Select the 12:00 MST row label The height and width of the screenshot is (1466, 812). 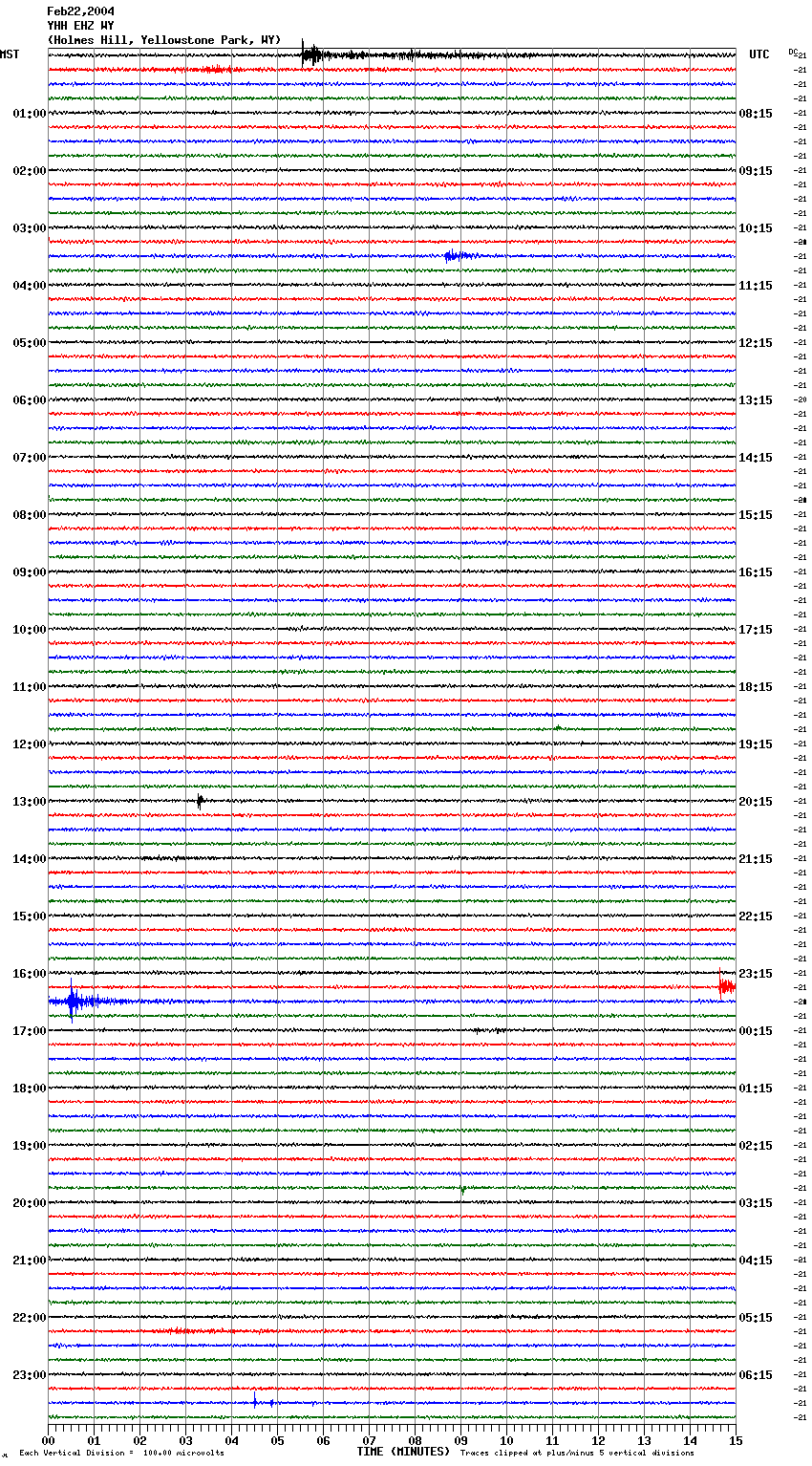point(30,744)
